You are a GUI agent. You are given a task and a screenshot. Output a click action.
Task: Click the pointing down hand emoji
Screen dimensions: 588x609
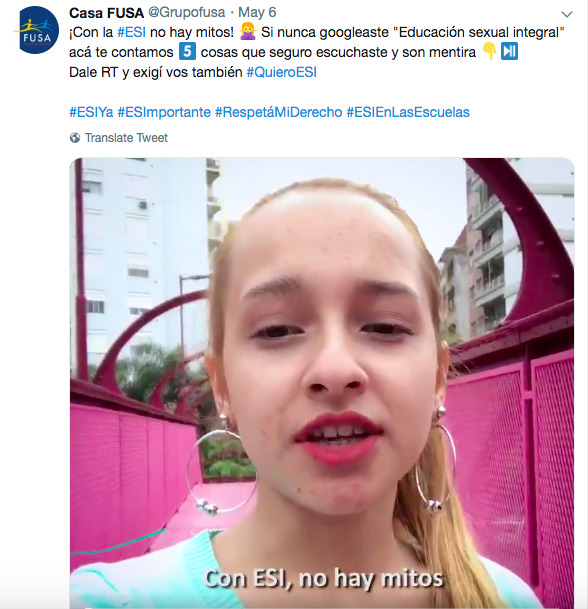pos(489,52)
